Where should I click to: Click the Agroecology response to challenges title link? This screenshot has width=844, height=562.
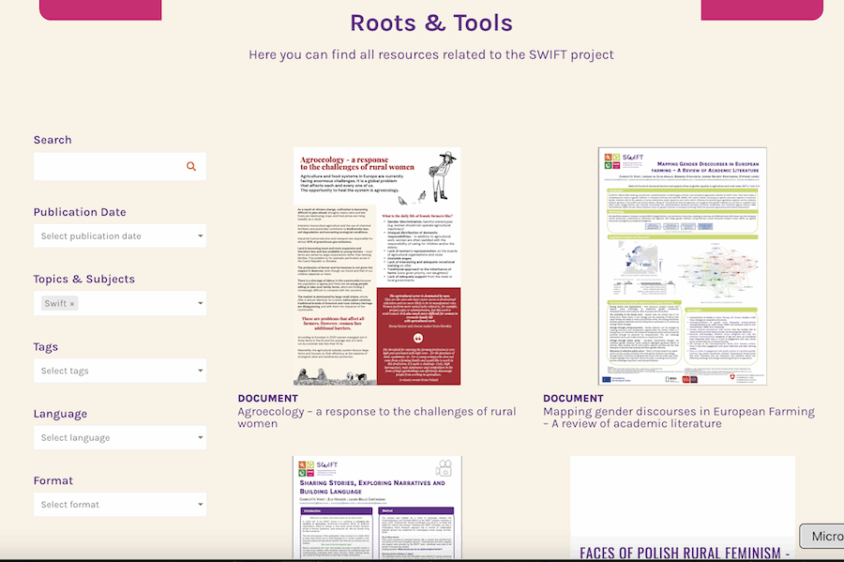[377, 417]
